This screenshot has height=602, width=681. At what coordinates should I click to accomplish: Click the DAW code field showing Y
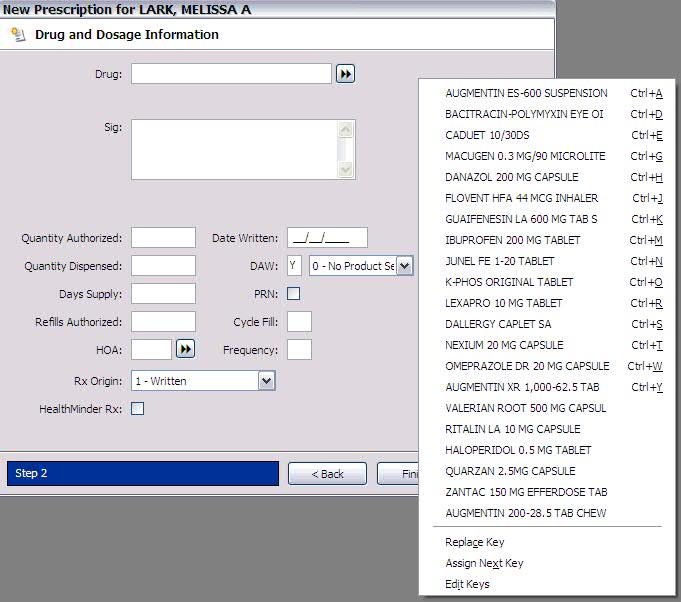pyautogui.click(x=294, y=266)
